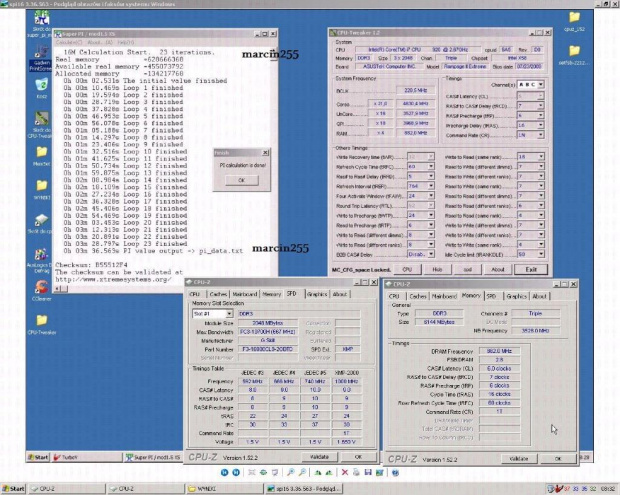Click the system tray clock

(607, 489)
